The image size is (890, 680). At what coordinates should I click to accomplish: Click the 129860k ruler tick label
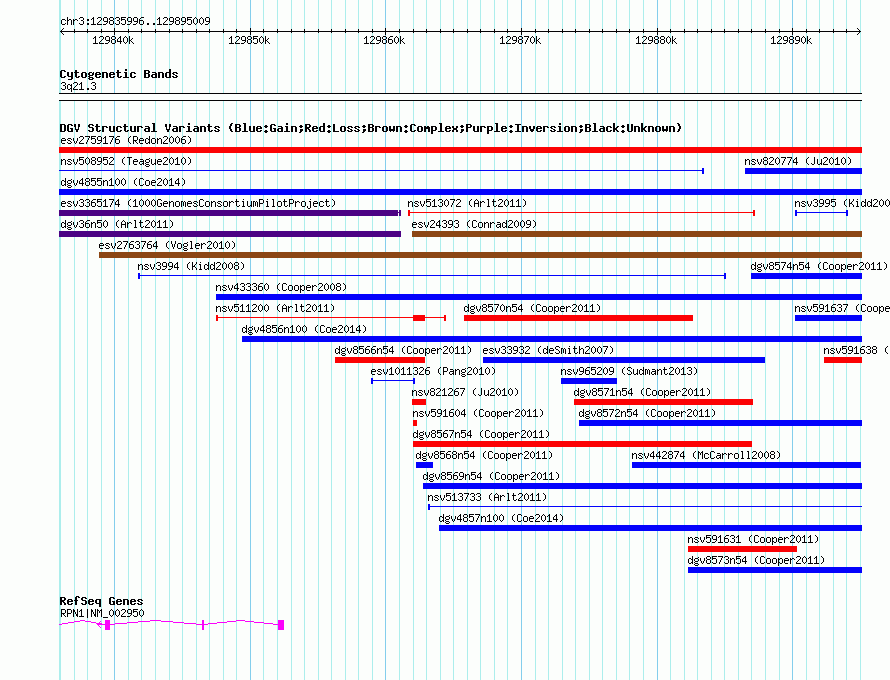[x=384, y=40]
